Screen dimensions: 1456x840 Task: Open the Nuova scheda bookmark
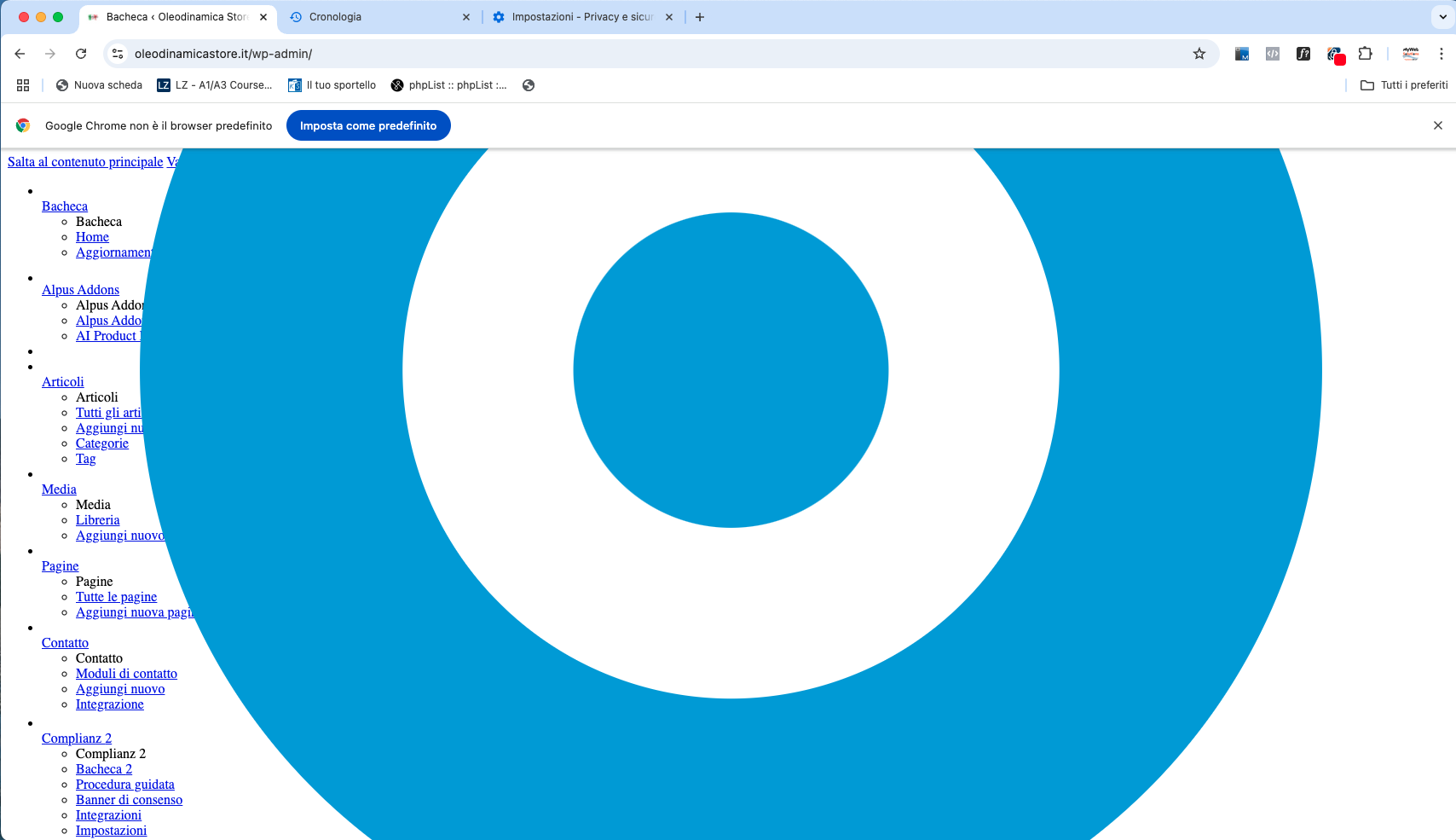coord(99,85)
